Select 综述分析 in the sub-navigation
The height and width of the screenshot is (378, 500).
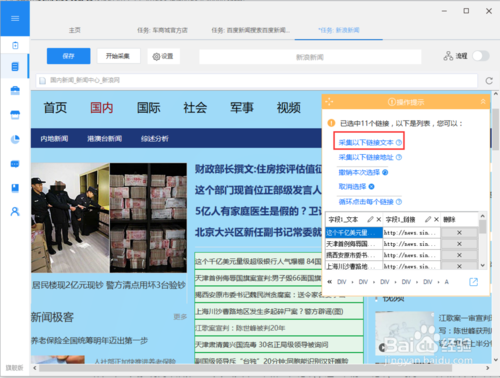[x=155, y=139]
